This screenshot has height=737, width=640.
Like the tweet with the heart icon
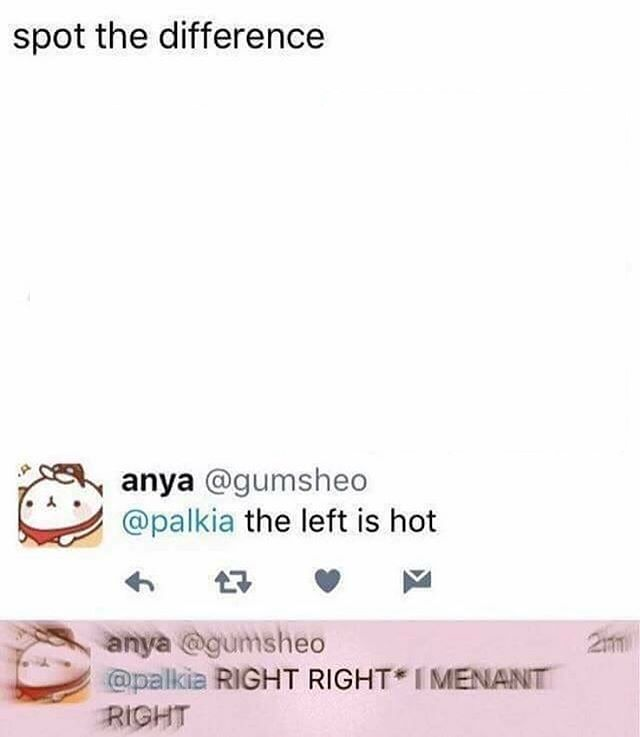pos(327,581)
